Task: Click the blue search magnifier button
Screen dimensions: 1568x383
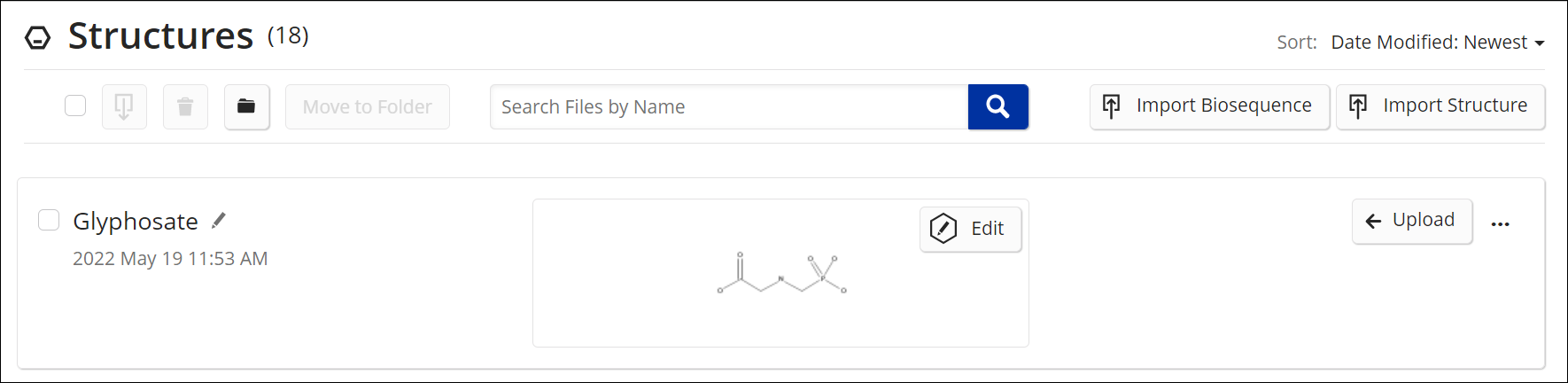Action: point(997,106)
